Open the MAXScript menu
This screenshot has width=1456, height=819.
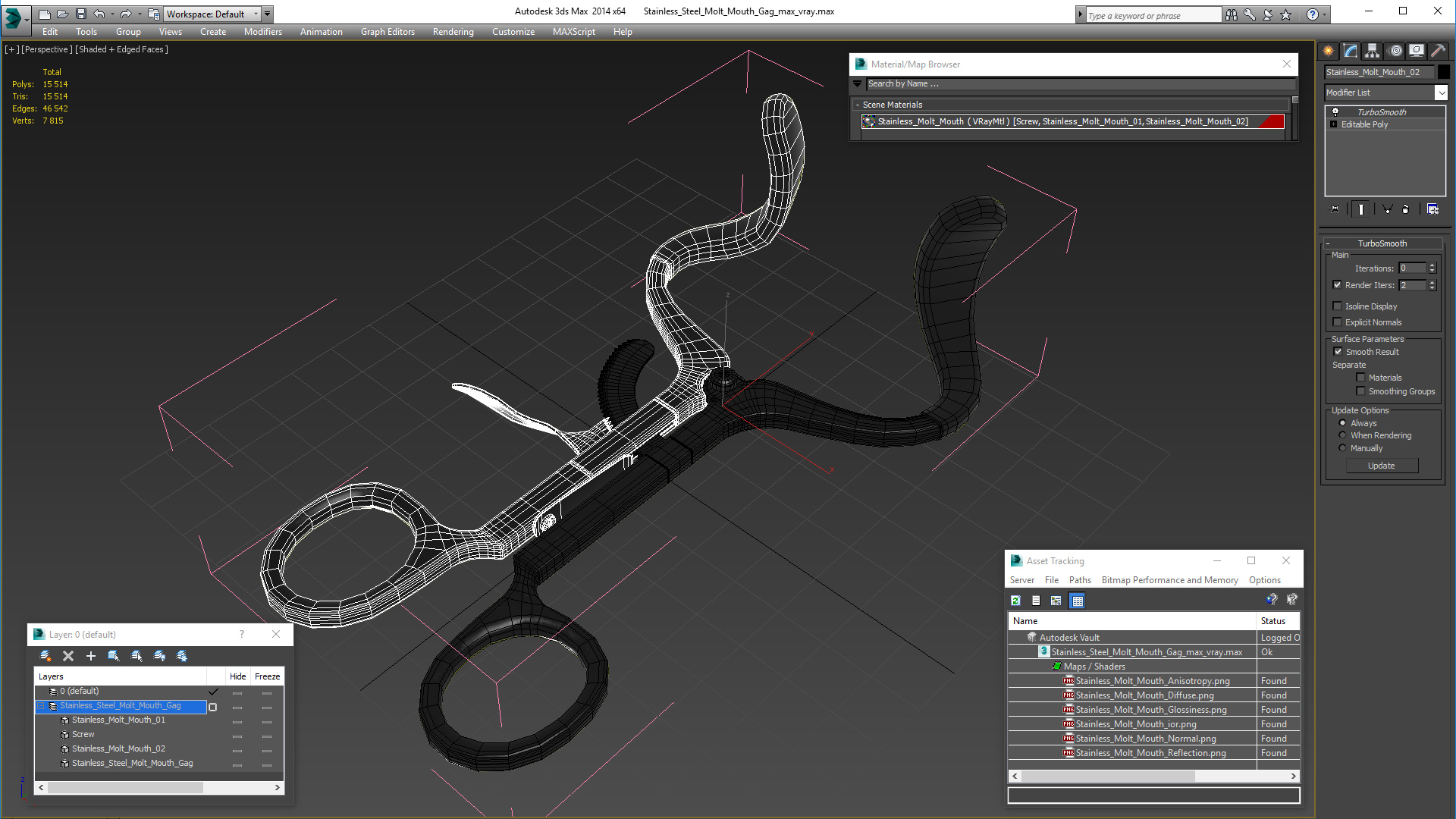(573, 32)
